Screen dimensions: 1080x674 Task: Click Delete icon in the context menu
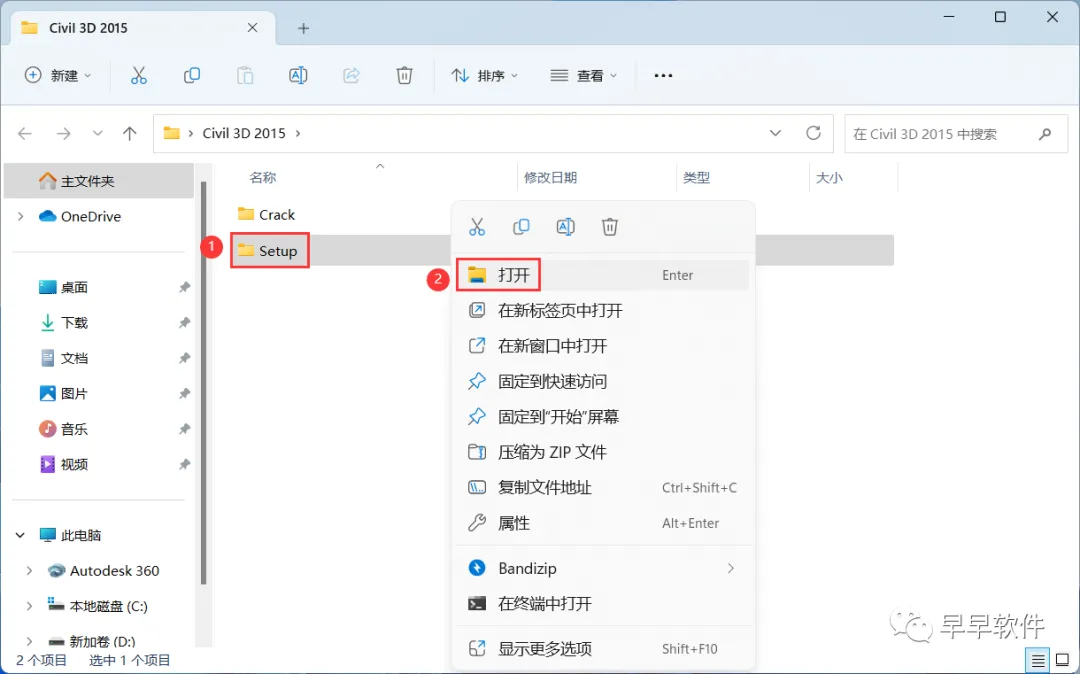[610, 227]
